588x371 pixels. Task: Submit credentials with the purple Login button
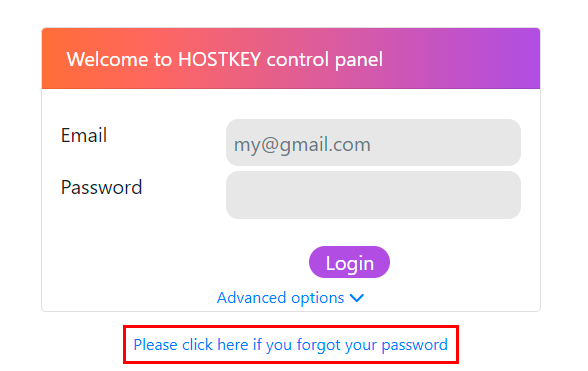coord(349,262)
